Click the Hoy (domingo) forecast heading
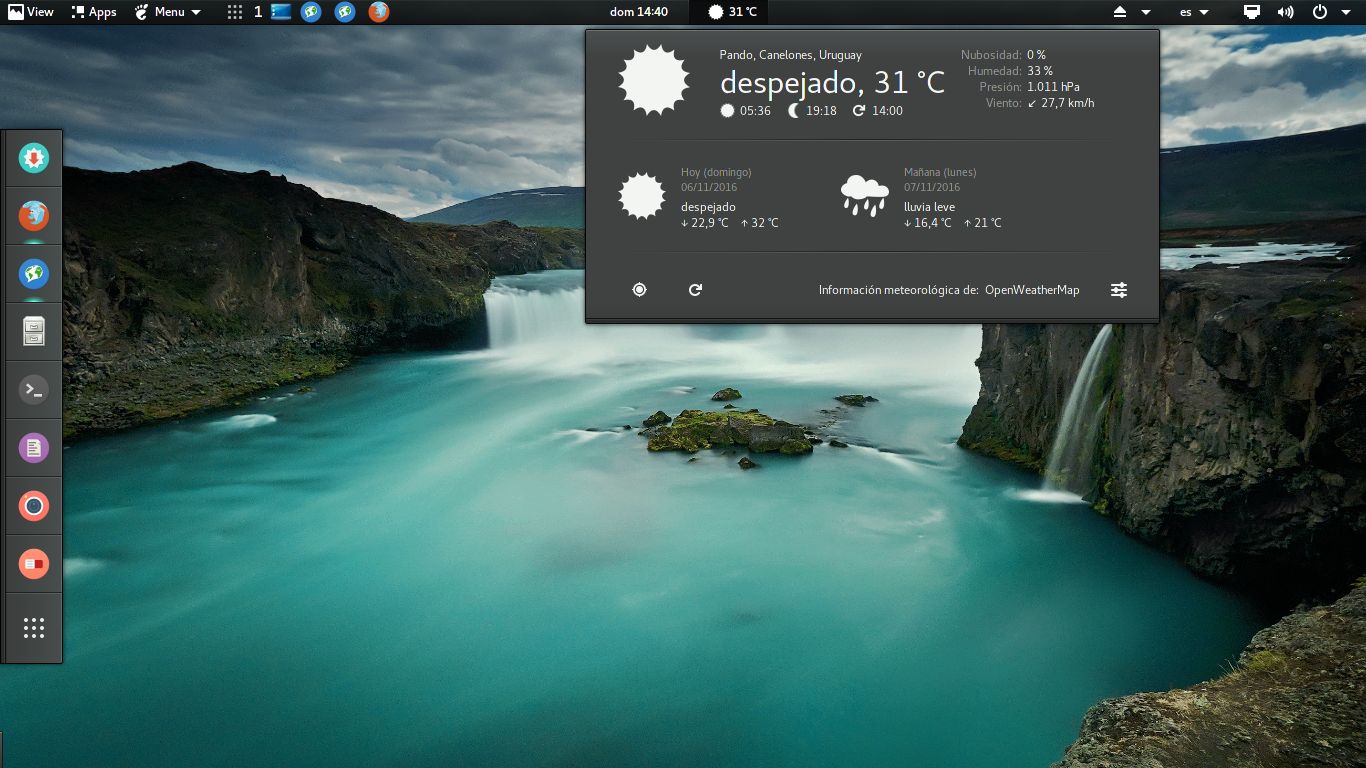 (716, 172)
